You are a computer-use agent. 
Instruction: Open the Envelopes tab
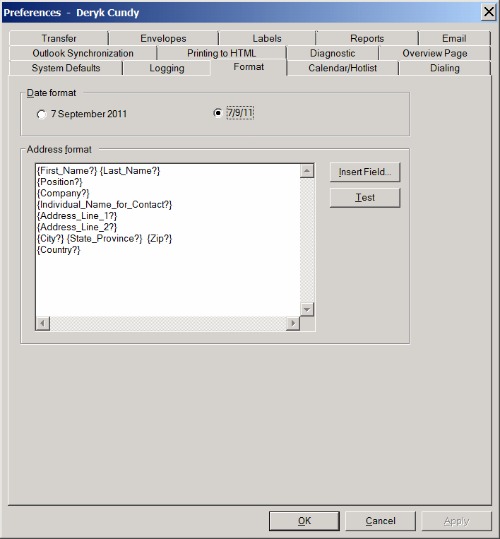tap(163, 38)
